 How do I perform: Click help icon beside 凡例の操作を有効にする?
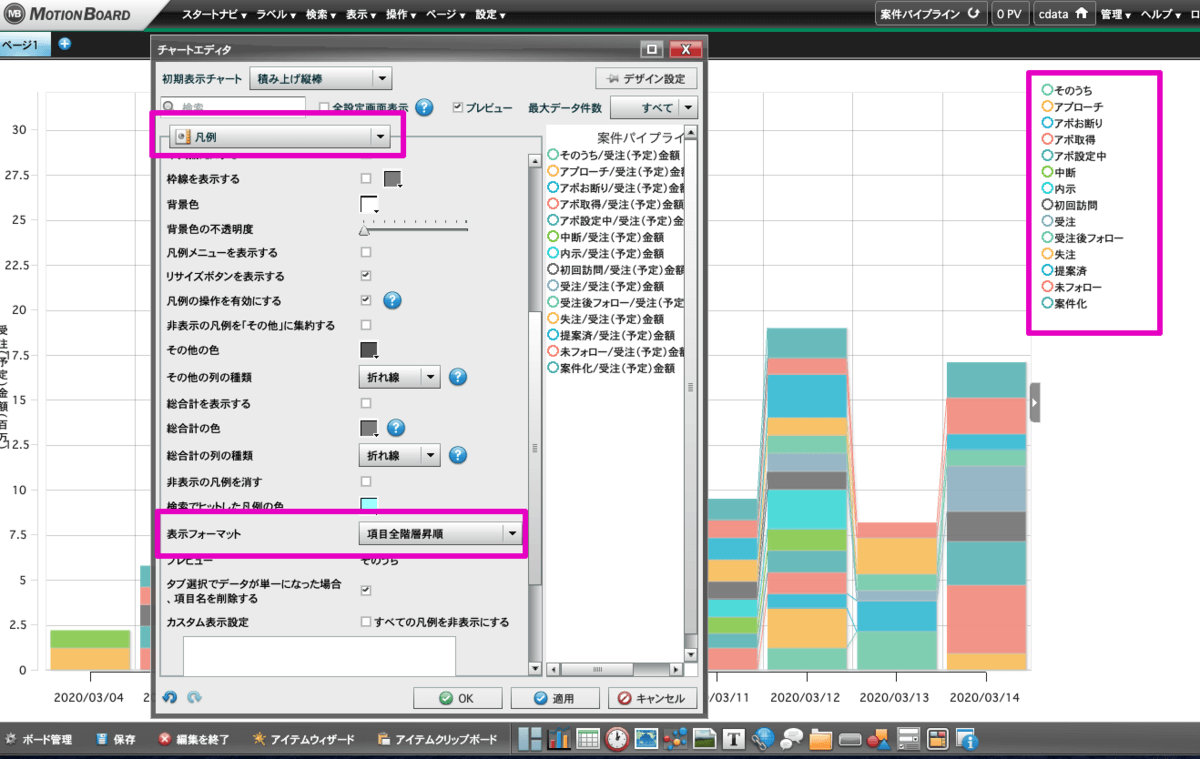coord(392,300)
